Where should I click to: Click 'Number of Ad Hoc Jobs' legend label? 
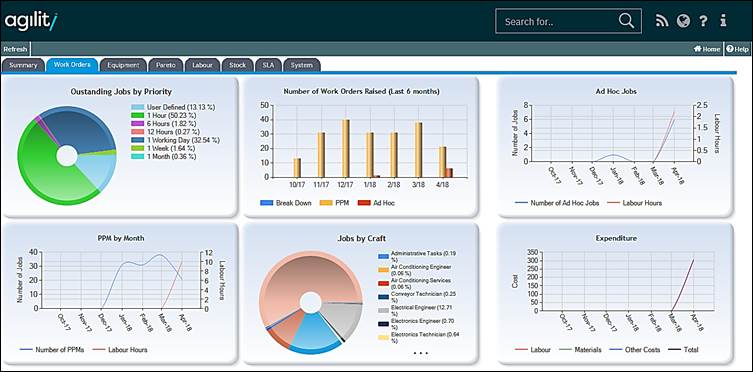point(565,203)
